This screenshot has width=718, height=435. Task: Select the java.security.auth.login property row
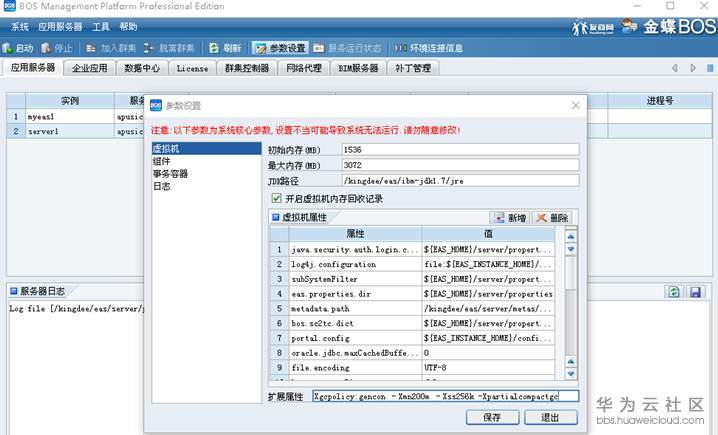412,250
